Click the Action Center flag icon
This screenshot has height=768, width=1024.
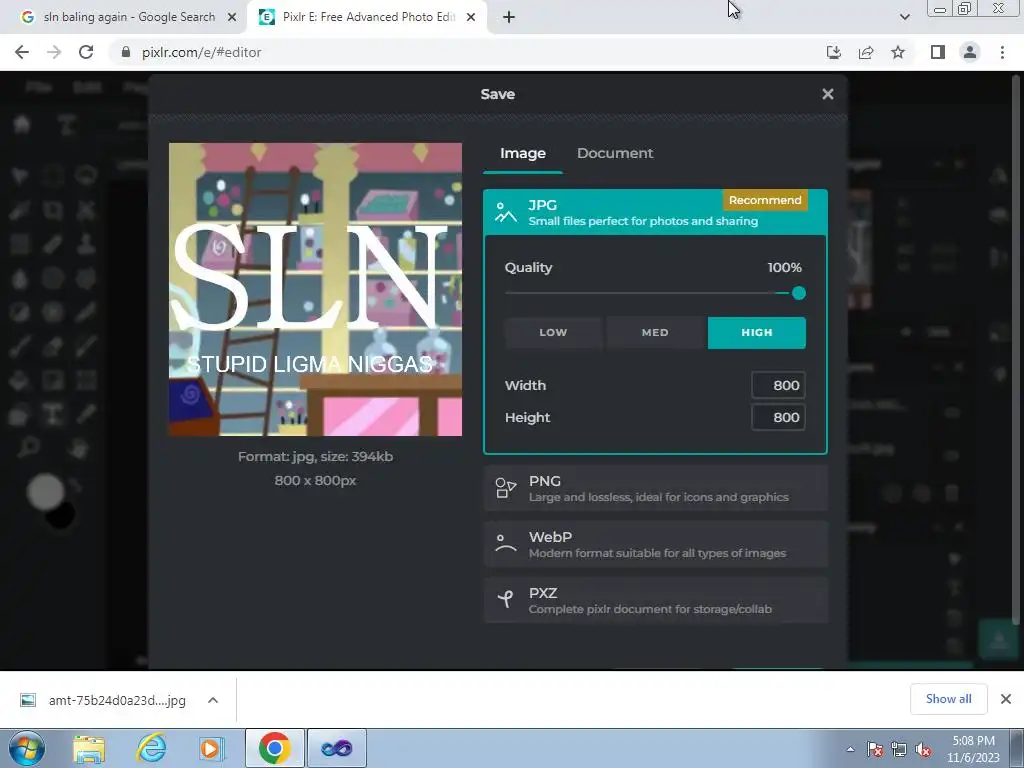point(875,749)
